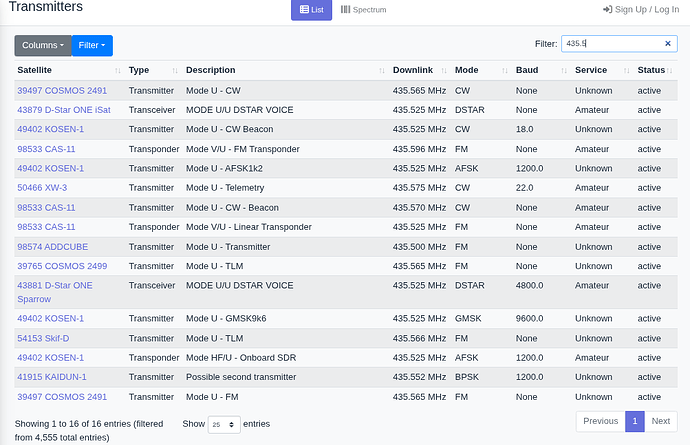Screen dimensions: 690x445
Task: Sort by the Description column arrows
Action: (x=381, y=71)
